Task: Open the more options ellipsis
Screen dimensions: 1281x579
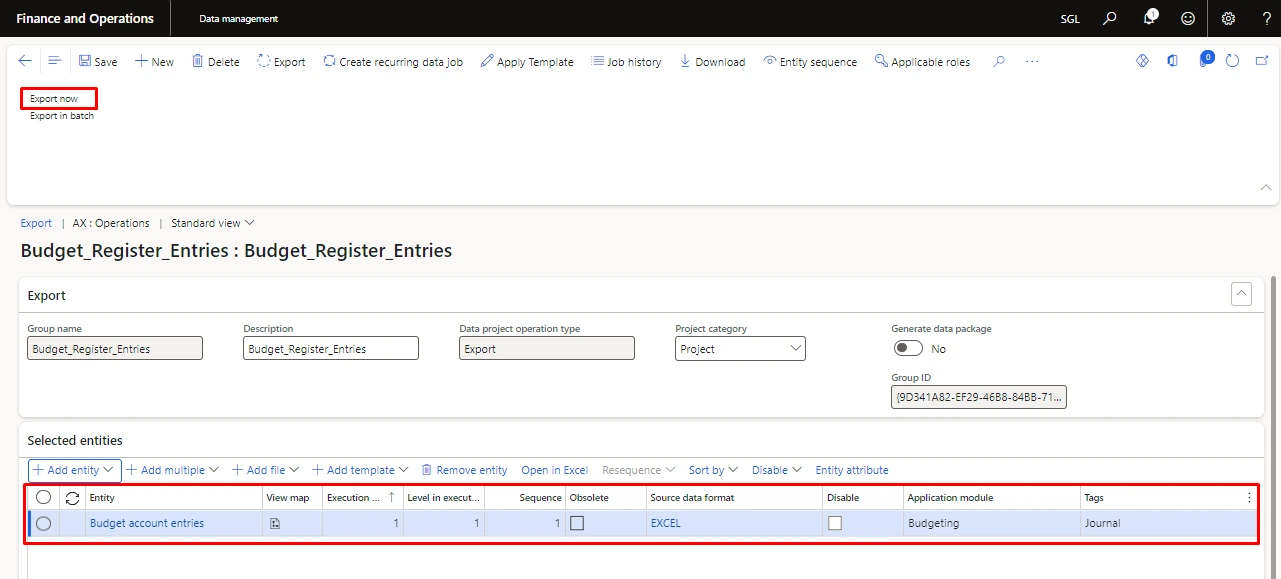Action: coord(1032,61)
